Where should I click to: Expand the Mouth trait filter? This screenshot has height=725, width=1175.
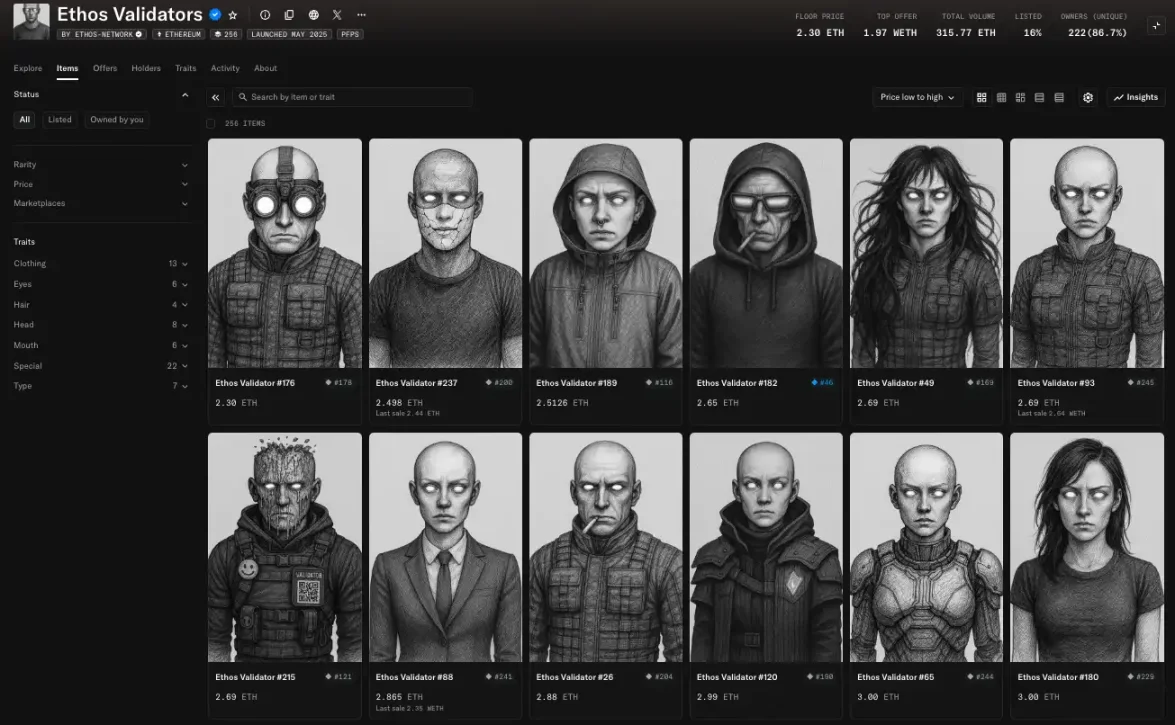click(x=100, y=345)
